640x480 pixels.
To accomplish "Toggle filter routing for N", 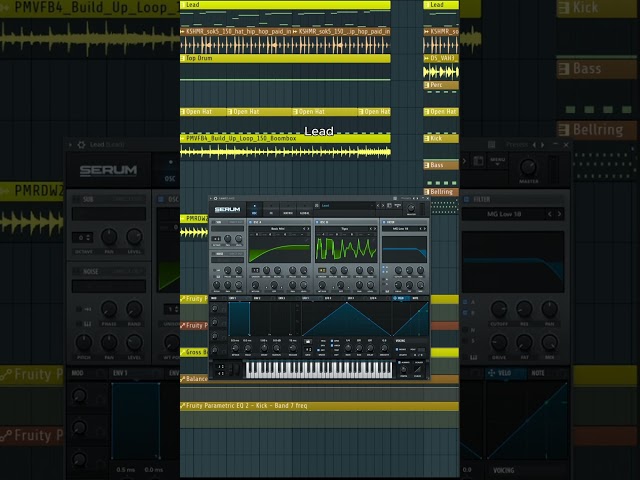I will click(383, 279).
